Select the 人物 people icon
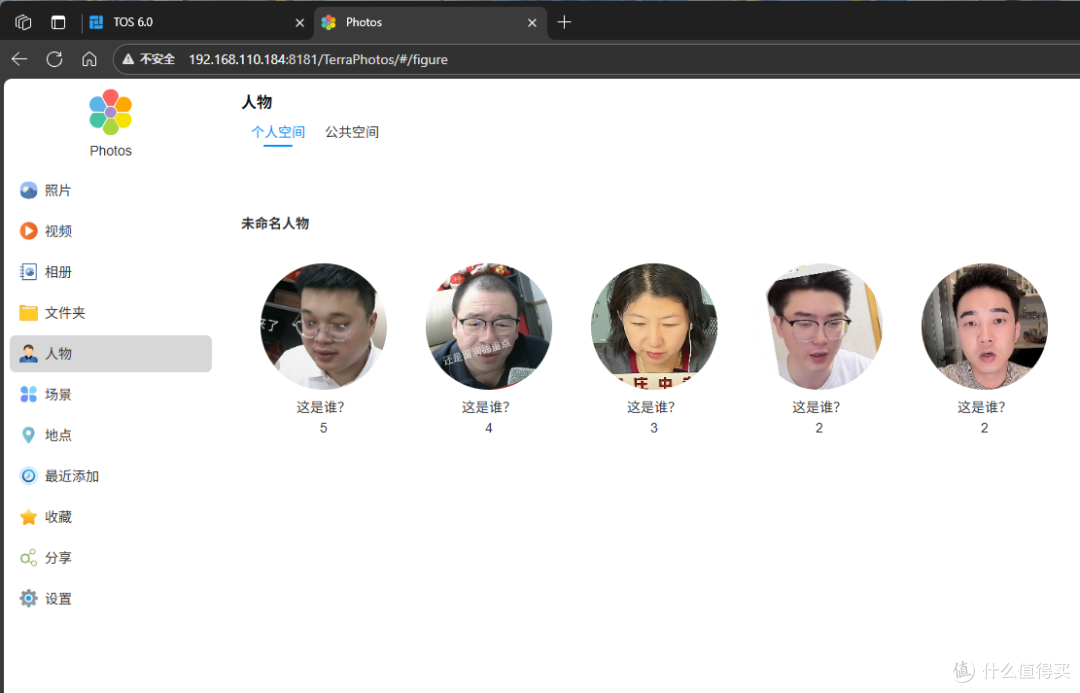 click(28, 353)
